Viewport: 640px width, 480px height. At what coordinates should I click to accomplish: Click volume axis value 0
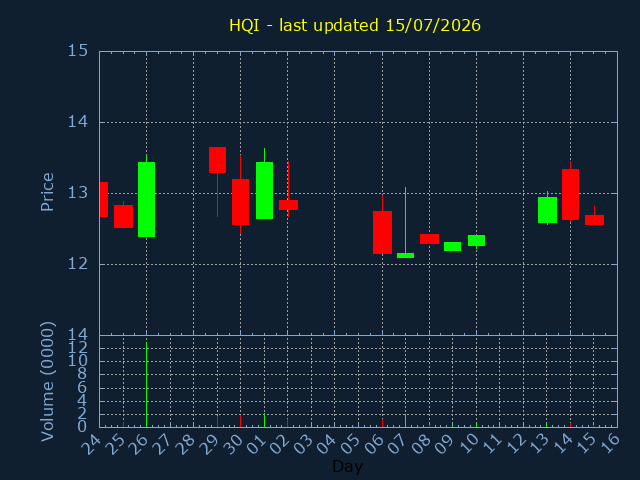coord(82,427)
